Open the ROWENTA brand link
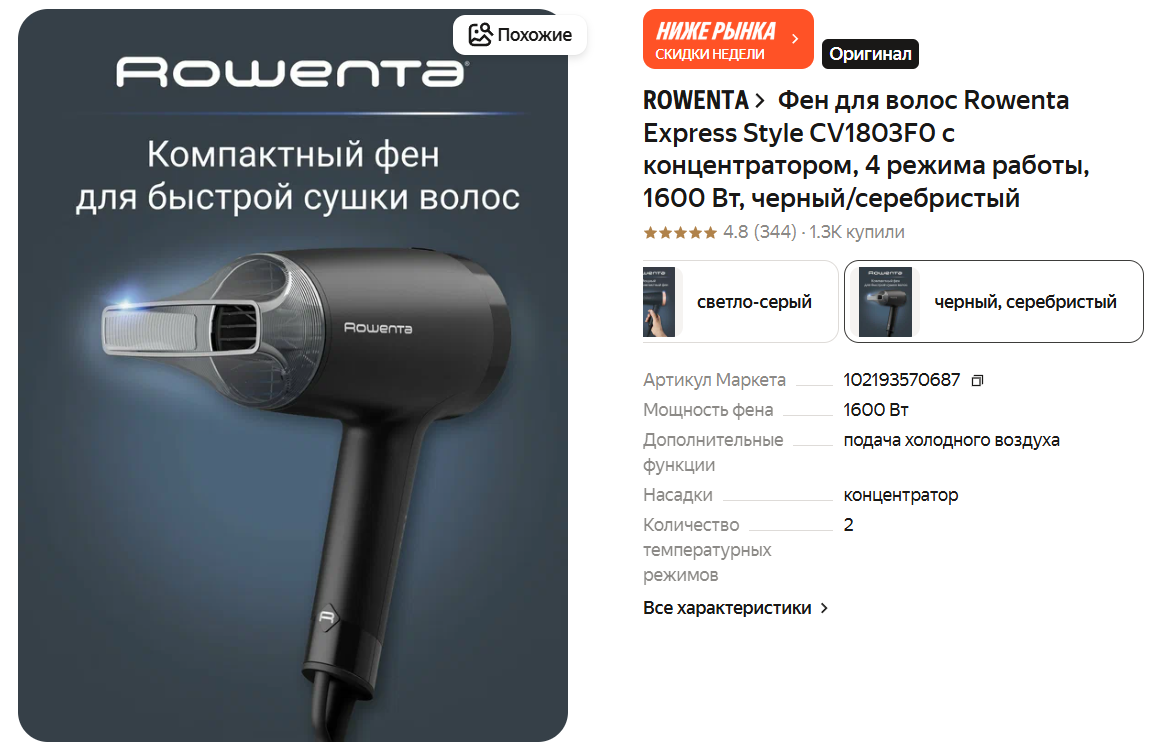Image resolution: width=1150 pixels, height=748 pixels. click(695, 100)
